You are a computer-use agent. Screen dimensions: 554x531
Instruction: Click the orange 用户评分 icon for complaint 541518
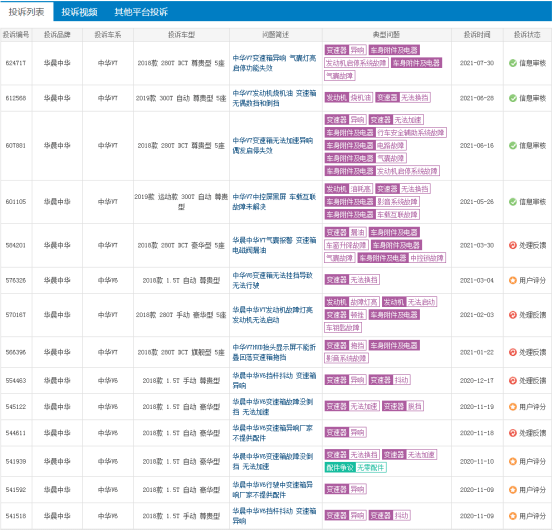click(x=513, y=516)
